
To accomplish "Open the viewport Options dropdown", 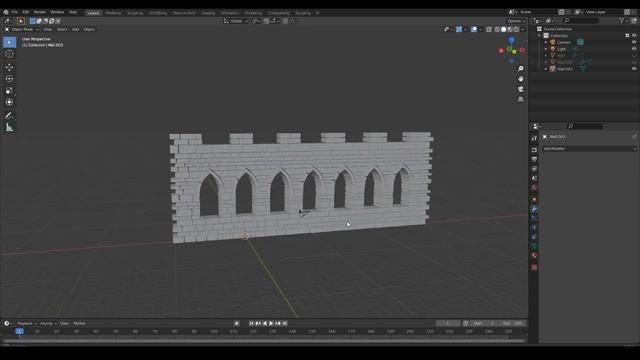I will [x=516, y=21].
